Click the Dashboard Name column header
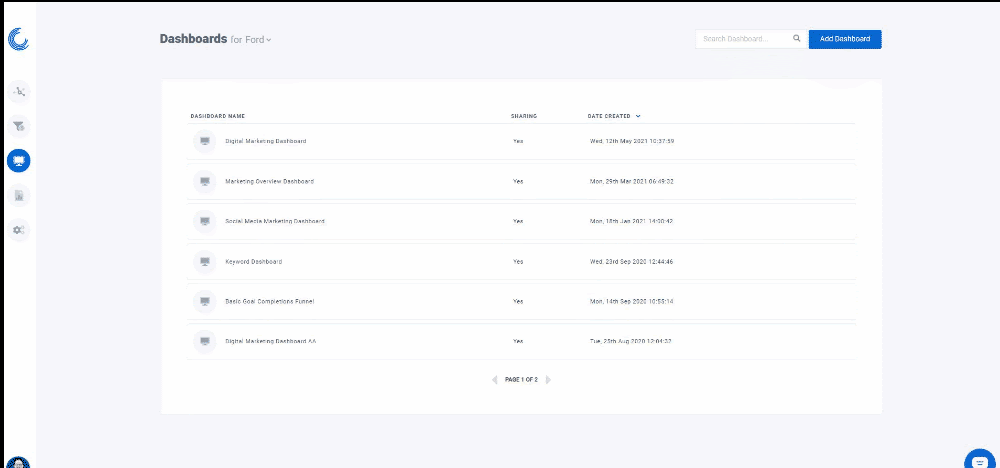 pos(217,116)
